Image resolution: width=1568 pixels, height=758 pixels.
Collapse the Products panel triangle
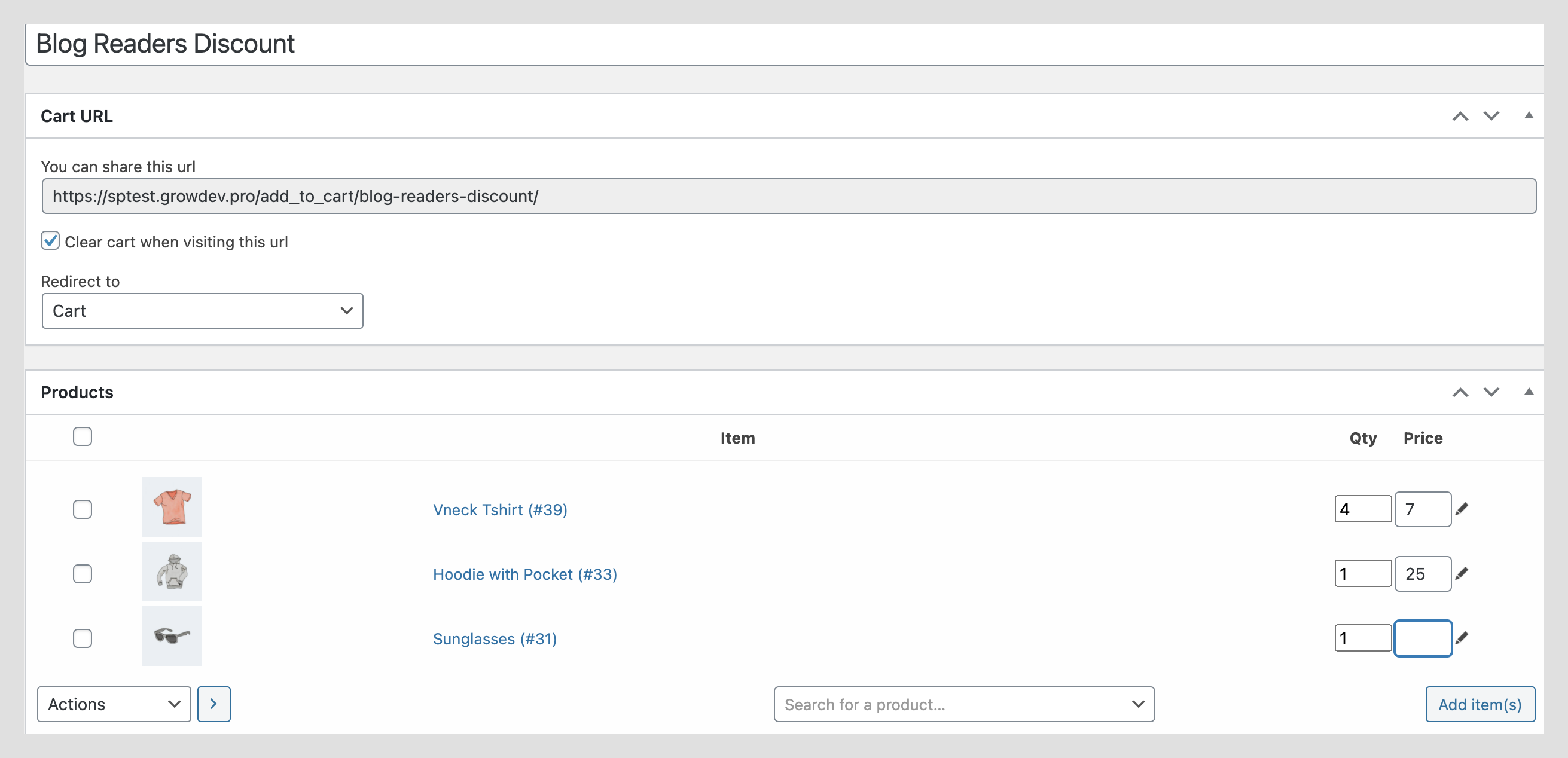[x=1528, y=392]
